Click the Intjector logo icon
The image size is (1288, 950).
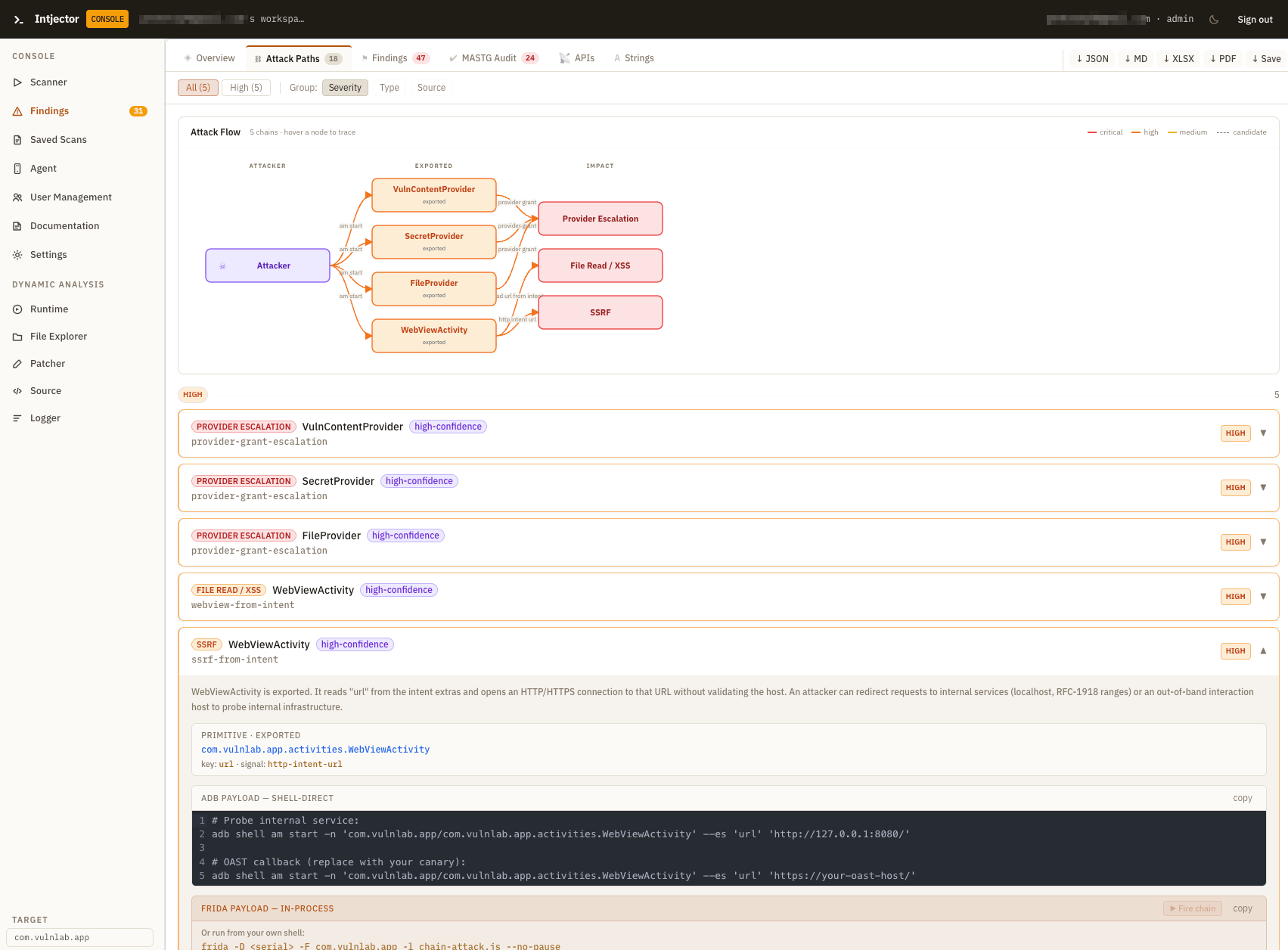pyautogui.click(x=19, y=20)
